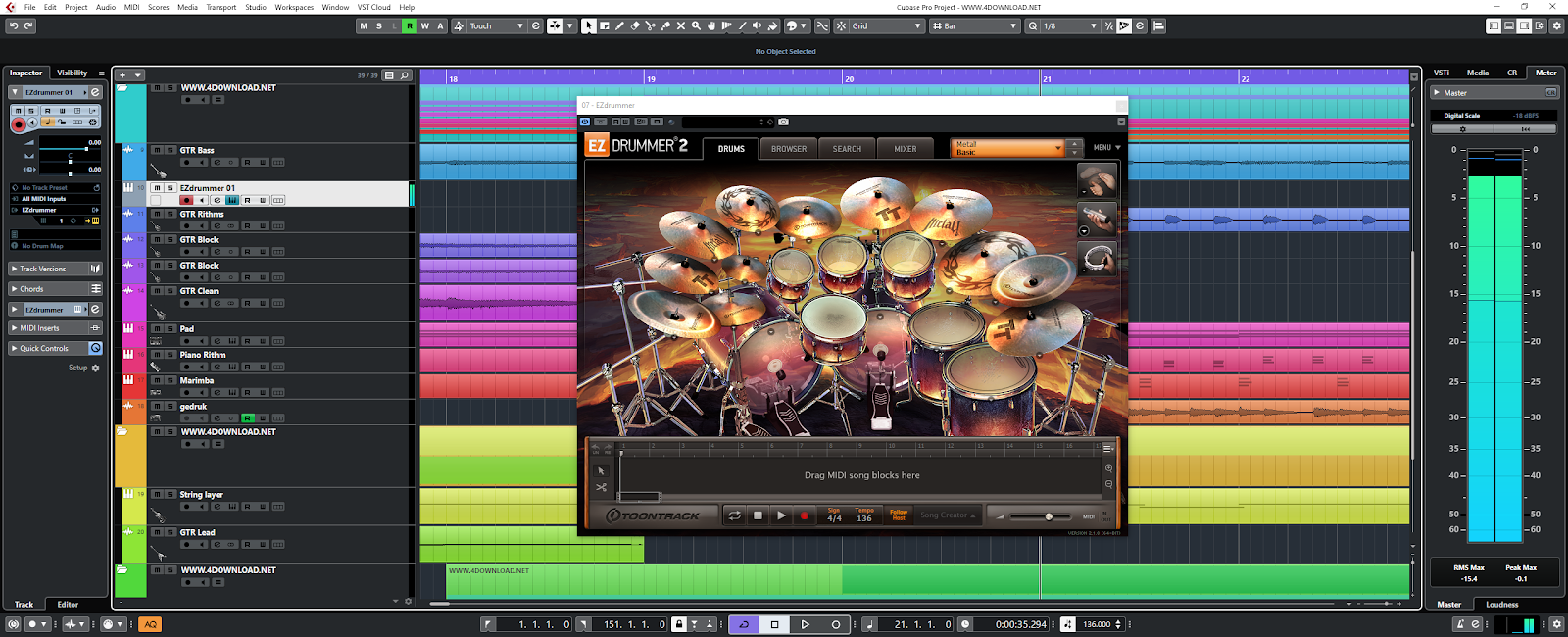Viewport: 1568px width, 637px height.
Task: Open the EZdrummer song track menu icon
Action: tap(1108, 448)
